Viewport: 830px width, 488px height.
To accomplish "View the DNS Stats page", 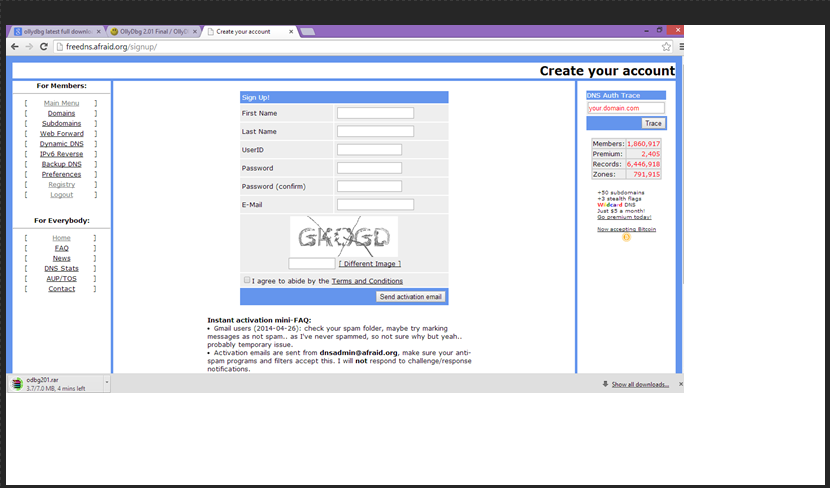I will point(61,268).
